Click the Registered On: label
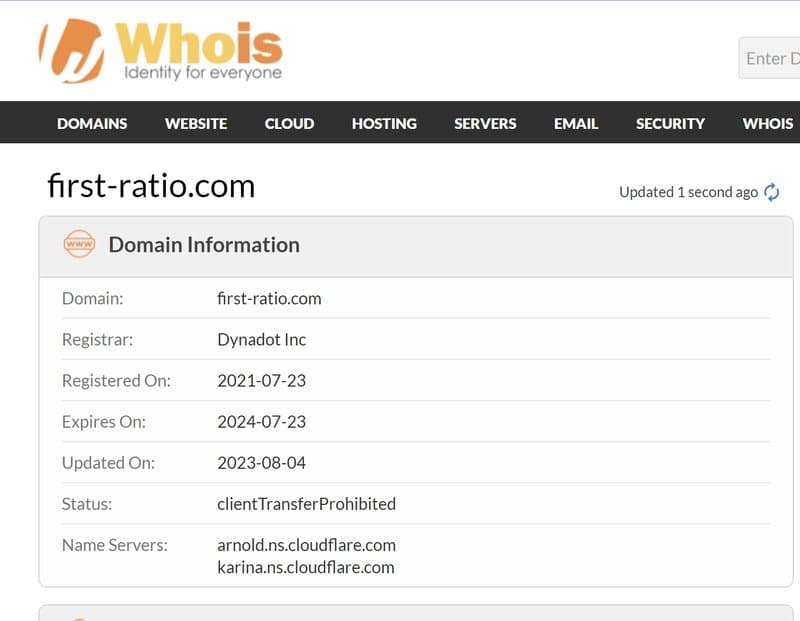Screen dimensions: 800x621 tap(116, 381)
